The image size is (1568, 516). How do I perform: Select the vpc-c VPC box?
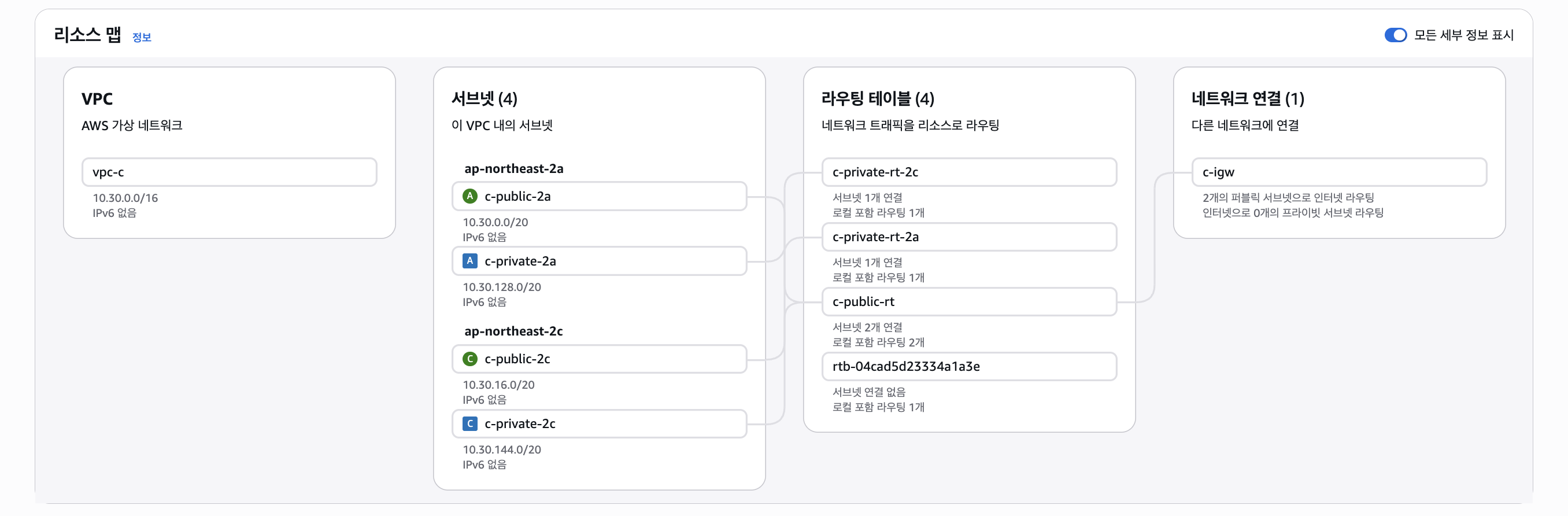click(229, 172)
